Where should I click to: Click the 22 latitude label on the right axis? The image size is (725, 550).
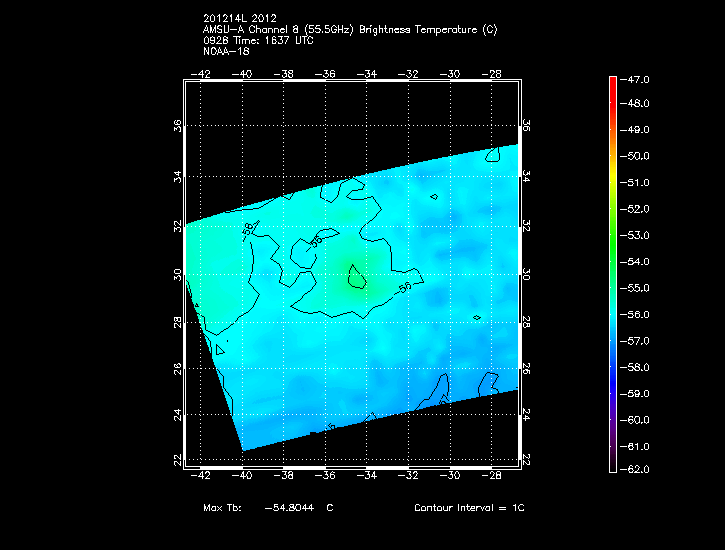pyautogui.click(x=526, y=459)
